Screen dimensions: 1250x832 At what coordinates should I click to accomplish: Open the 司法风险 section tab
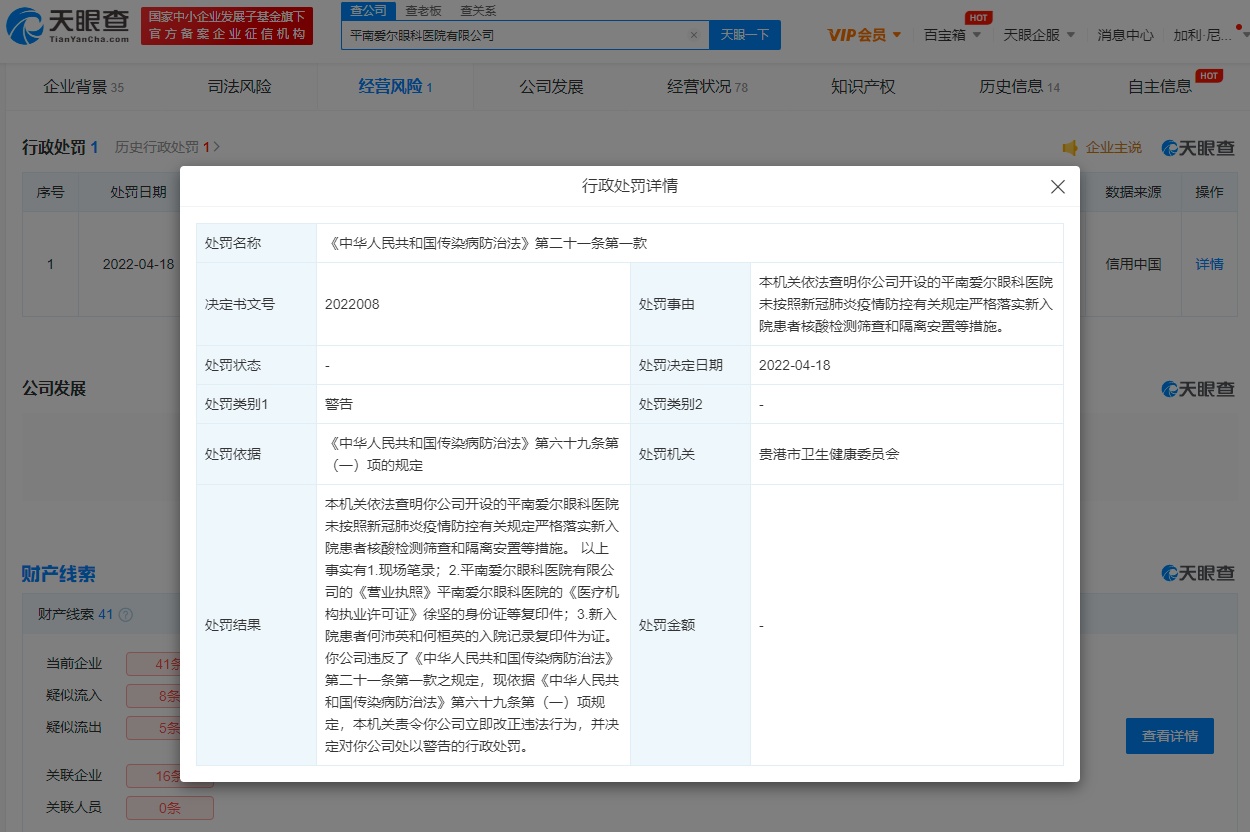tap(239, 87)
